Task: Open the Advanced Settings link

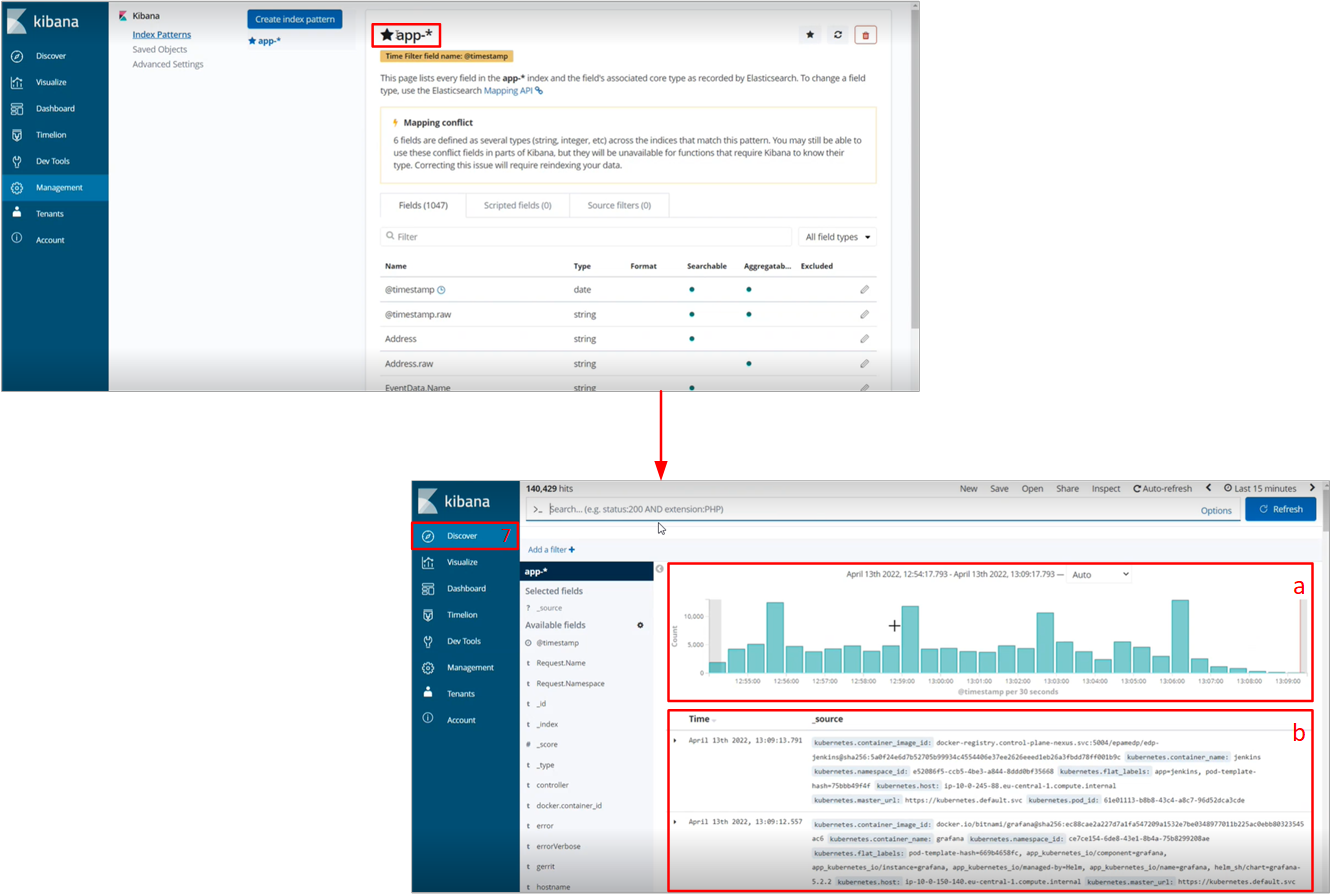Action: tap(168, 64)
